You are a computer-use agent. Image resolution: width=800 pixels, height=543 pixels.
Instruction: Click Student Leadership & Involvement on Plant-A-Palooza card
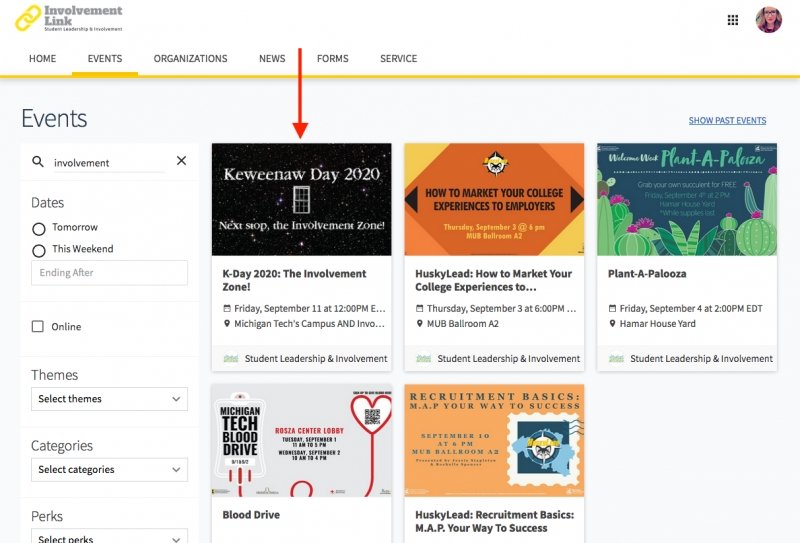pos(702,359)
